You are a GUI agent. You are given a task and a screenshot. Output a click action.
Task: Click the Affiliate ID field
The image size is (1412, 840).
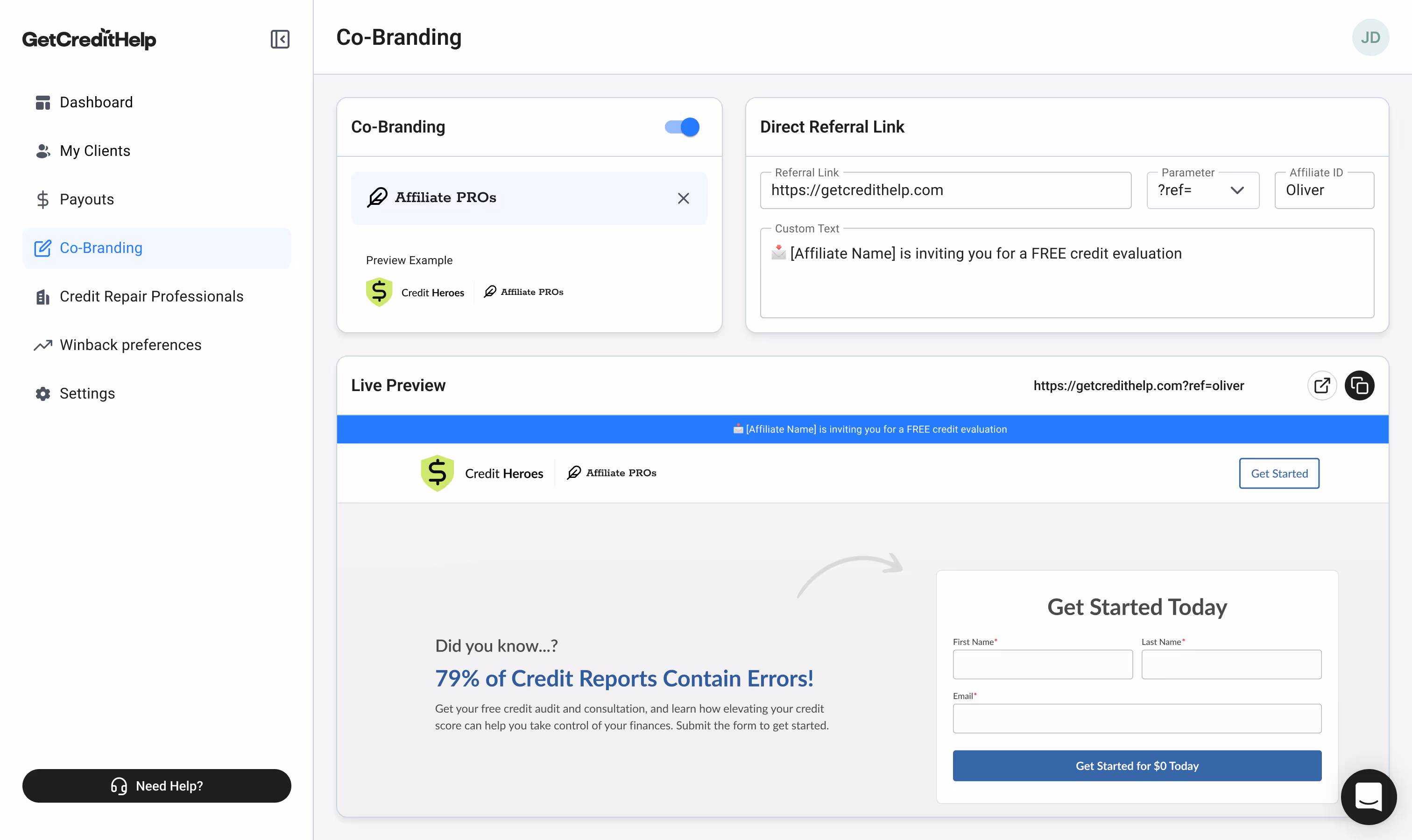[x=1324, y=190]
